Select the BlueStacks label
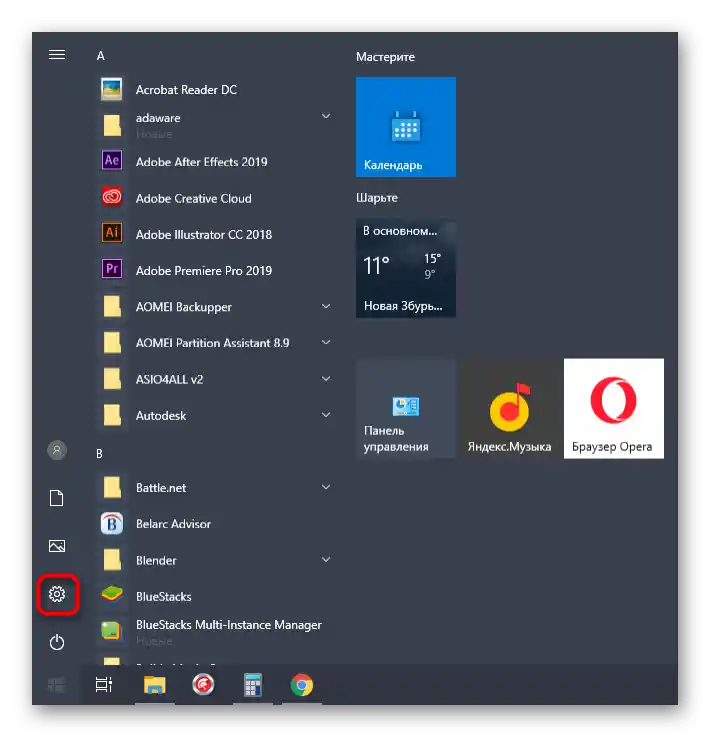Screen dimensions: 710x737 [164, 596]
